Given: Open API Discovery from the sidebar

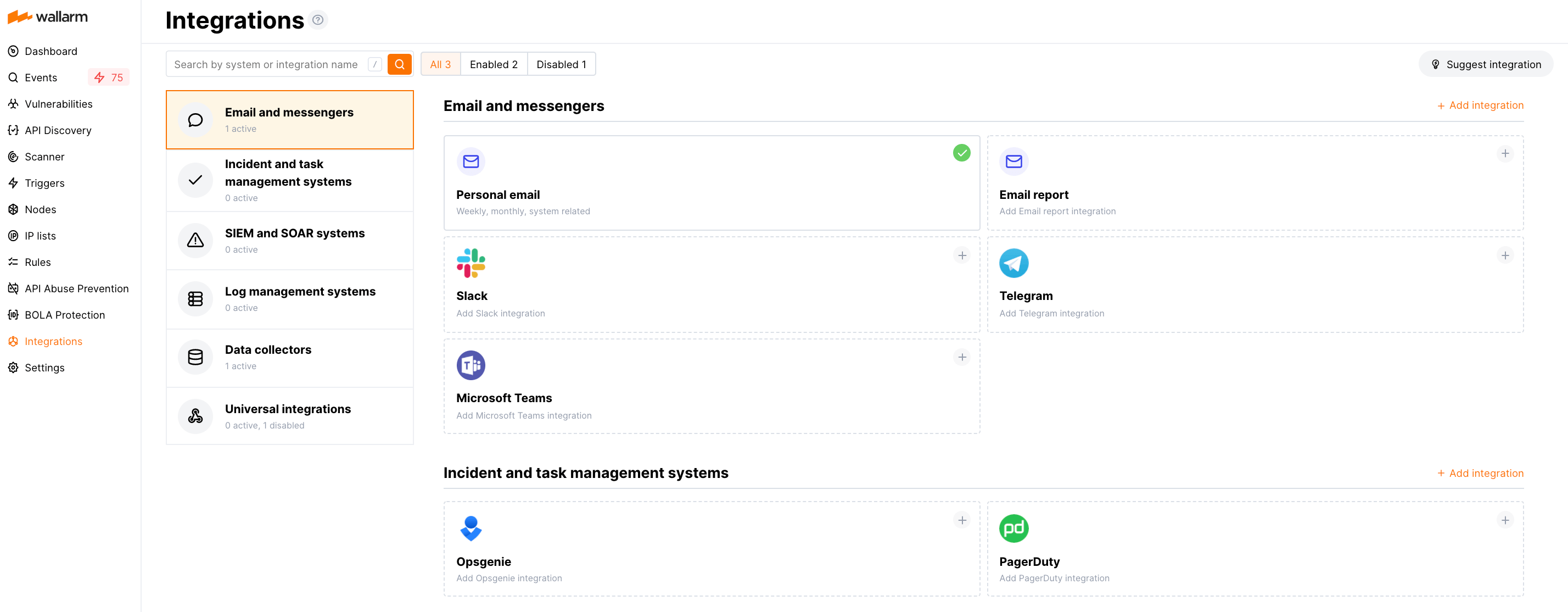Looking at the screenshot, I should (x=57, y=130).
